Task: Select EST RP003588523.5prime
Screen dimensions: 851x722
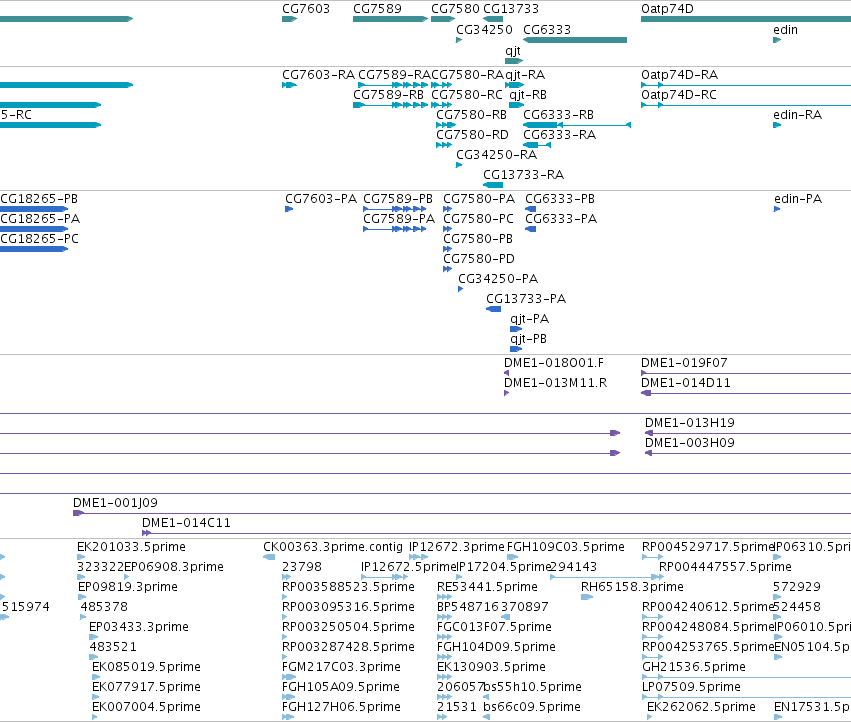Action: (x=348, y=587)
